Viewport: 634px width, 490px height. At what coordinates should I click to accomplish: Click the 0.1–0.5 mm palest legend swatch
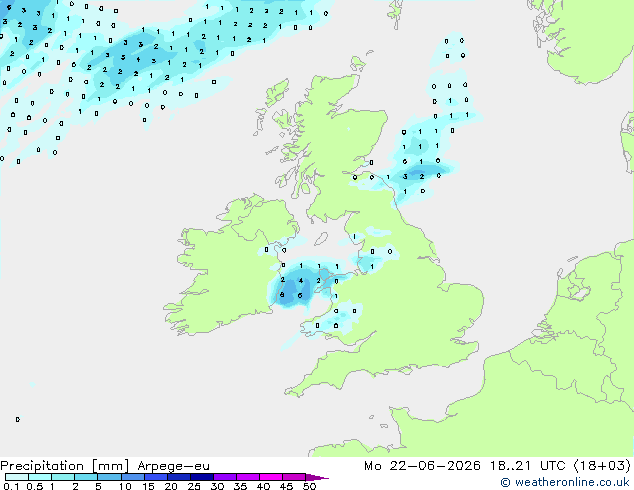tap(17, 477)
